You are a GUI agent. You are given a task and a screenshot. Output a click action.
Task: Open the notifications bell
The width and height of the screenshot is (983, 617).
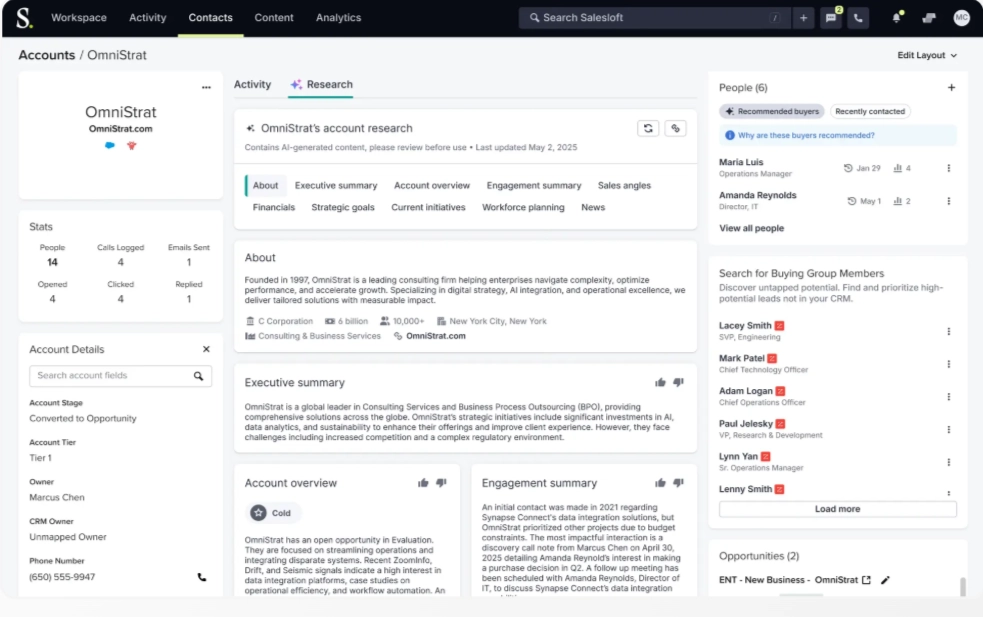click(896, 18)
